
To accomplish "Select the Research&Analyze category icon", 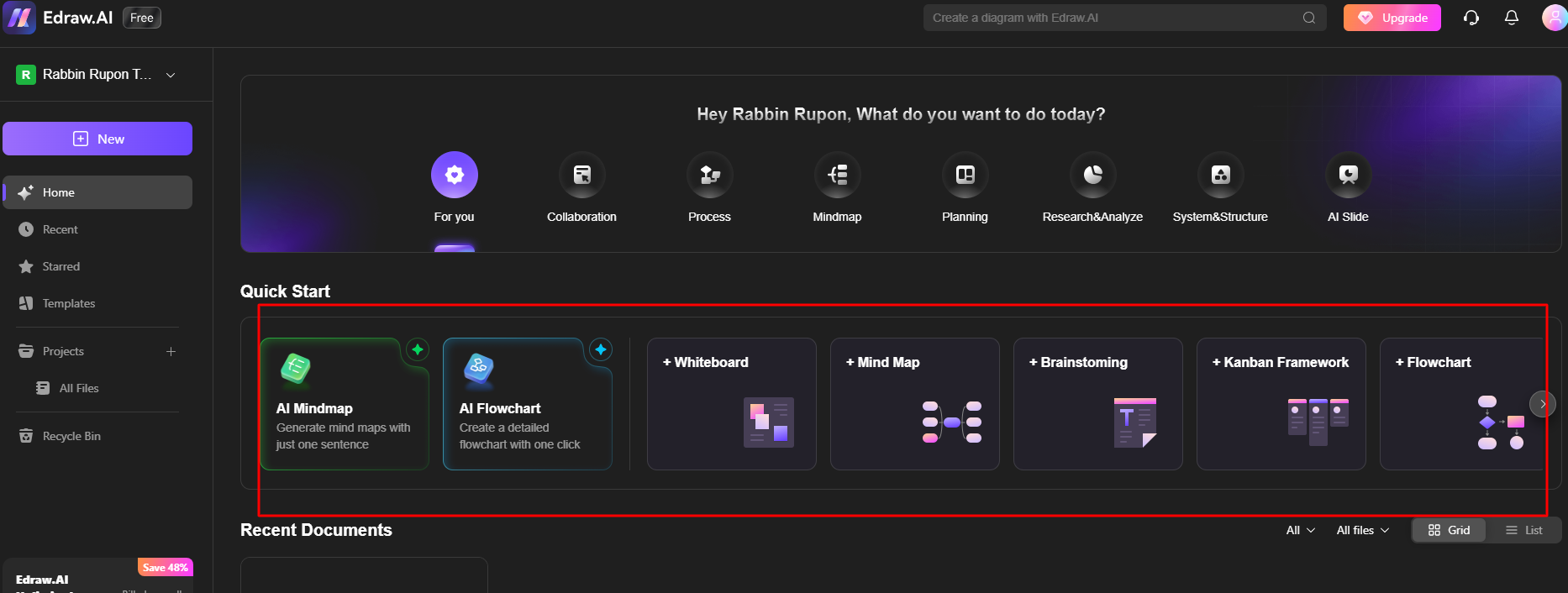I will [x=1093, y=175].
